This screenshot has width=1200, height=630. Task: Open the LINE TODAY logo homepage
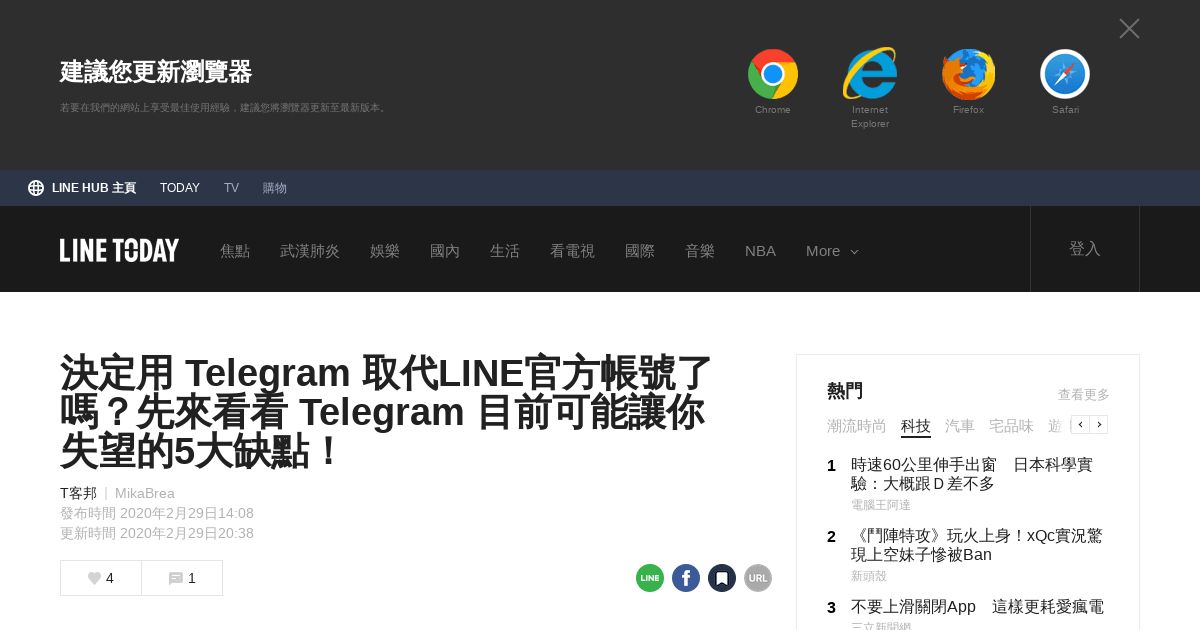[x=120, y=250]
